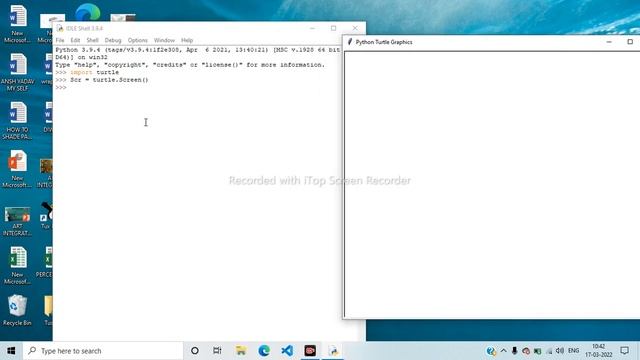Open Visual Studio Code from the taskbar
Image resolution: width=640 pixels, height=360 pixels.
(287, 351)
